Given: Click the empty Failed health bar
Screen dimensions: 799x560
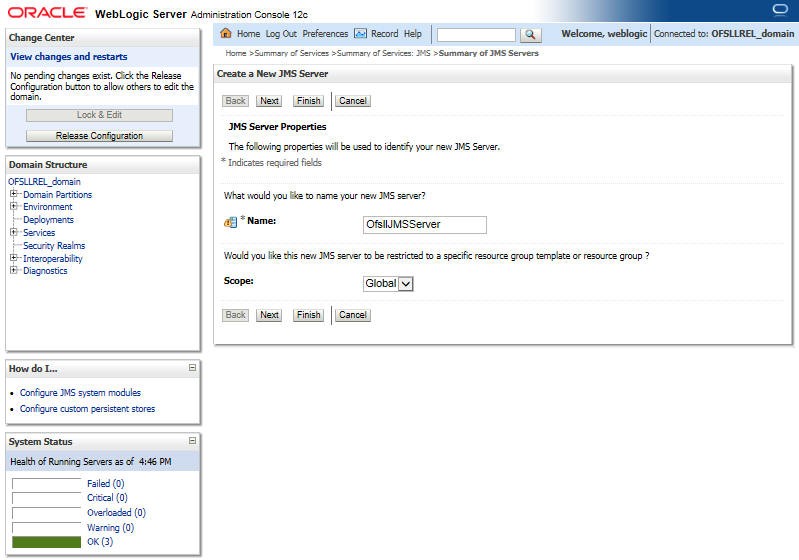Looking at the screenshot, I should 46,484.
